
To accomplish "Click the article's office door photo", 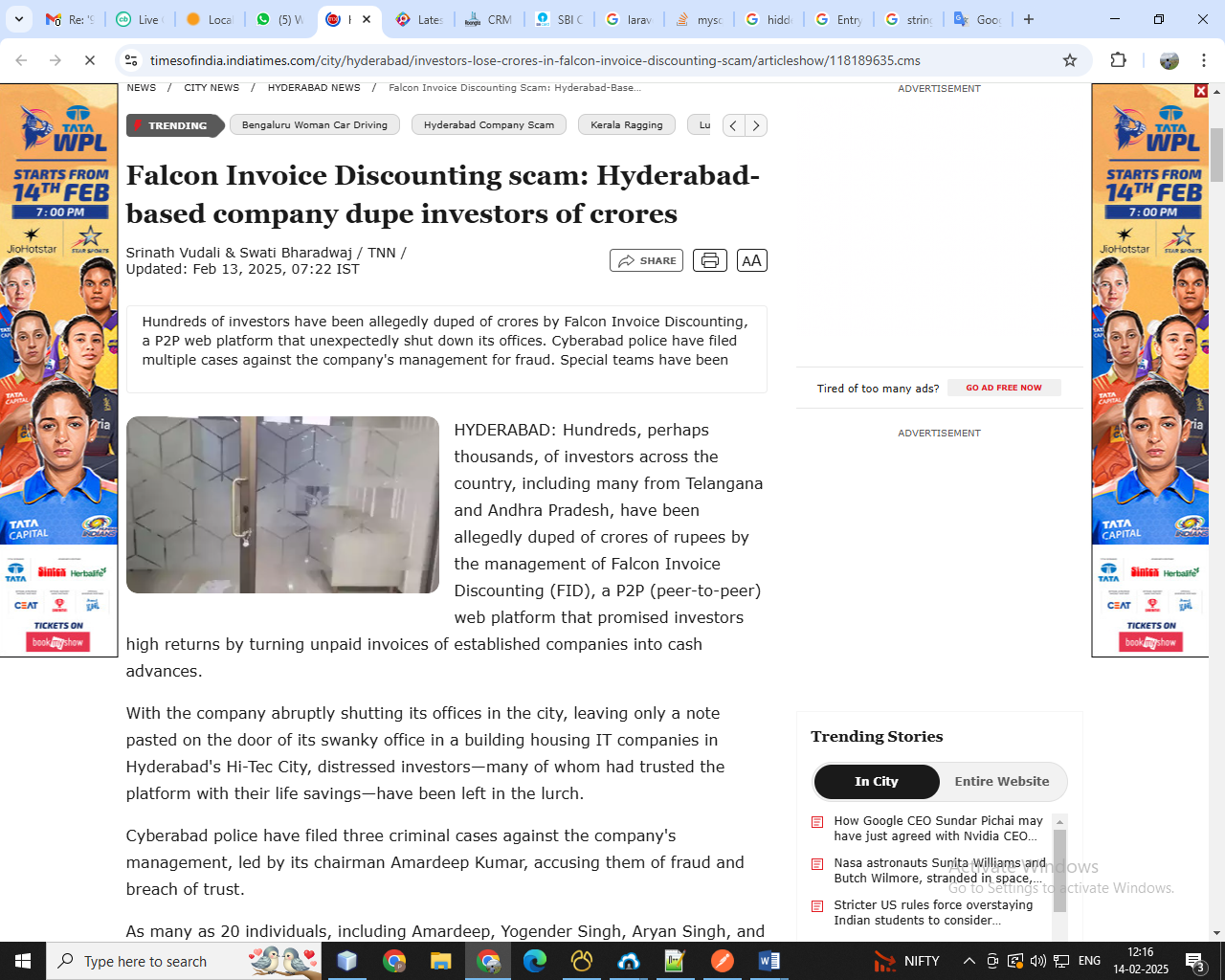I will pos(282,504).
